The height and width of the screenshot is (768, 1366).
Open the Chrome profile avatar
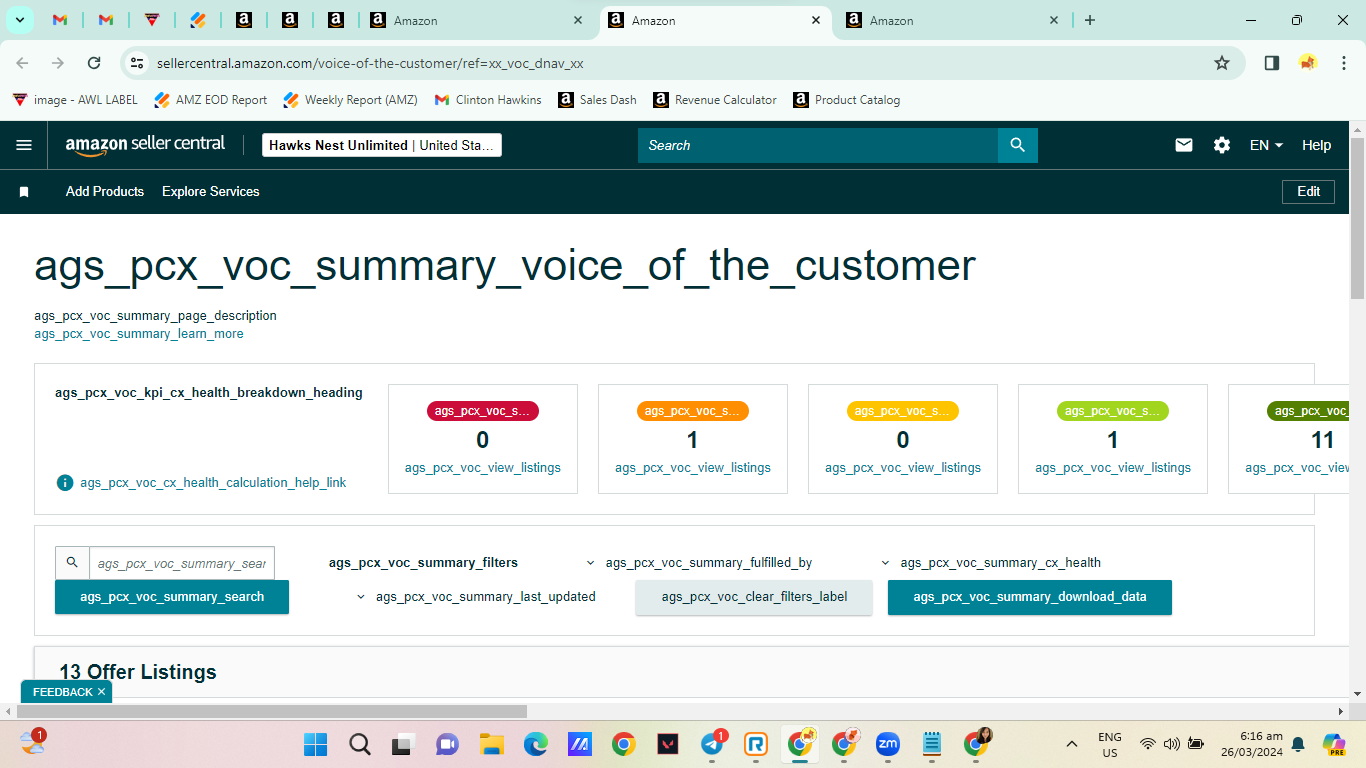1308,63
